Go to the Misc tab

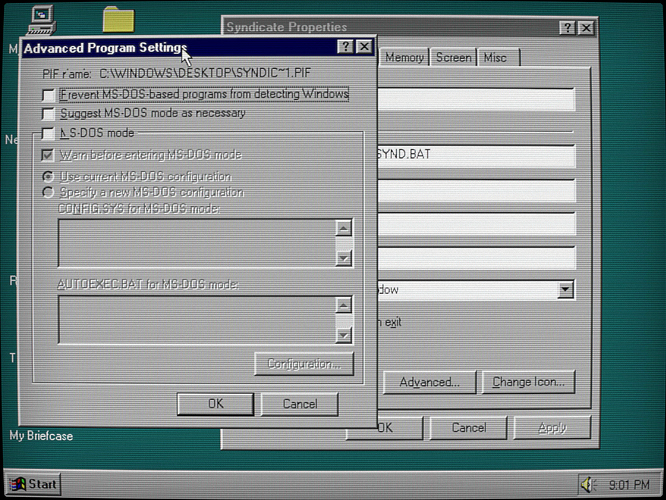[x=495, y=58]
